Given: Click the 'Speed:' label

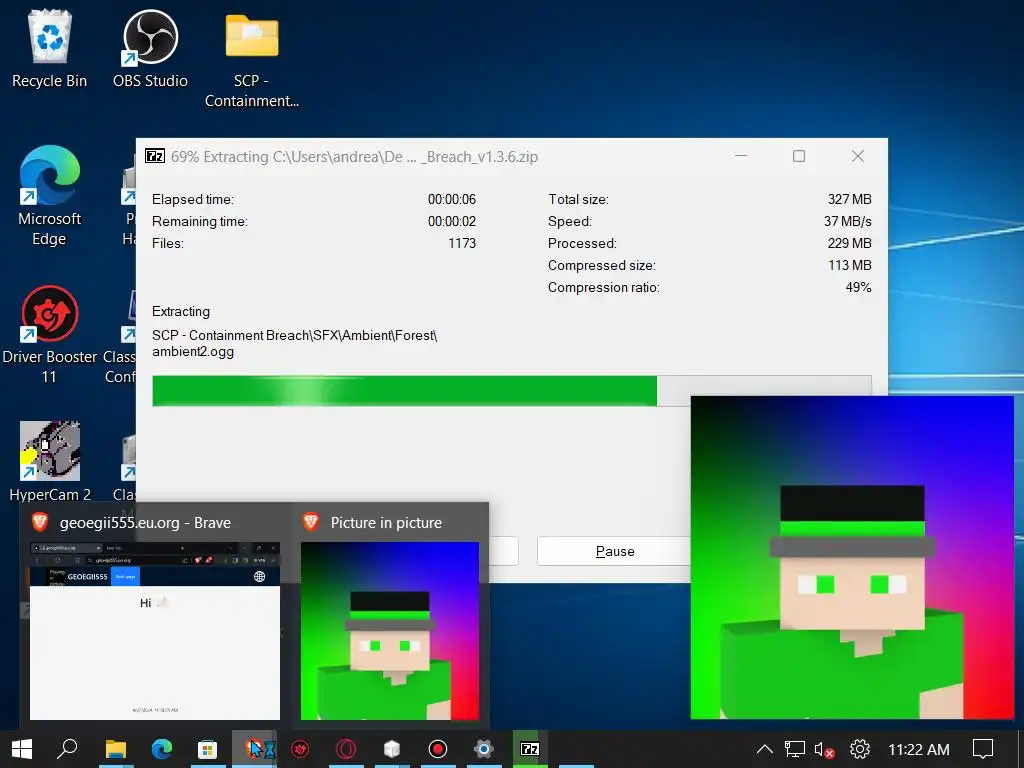Looking at the screenshot, I should click(569, 221).
